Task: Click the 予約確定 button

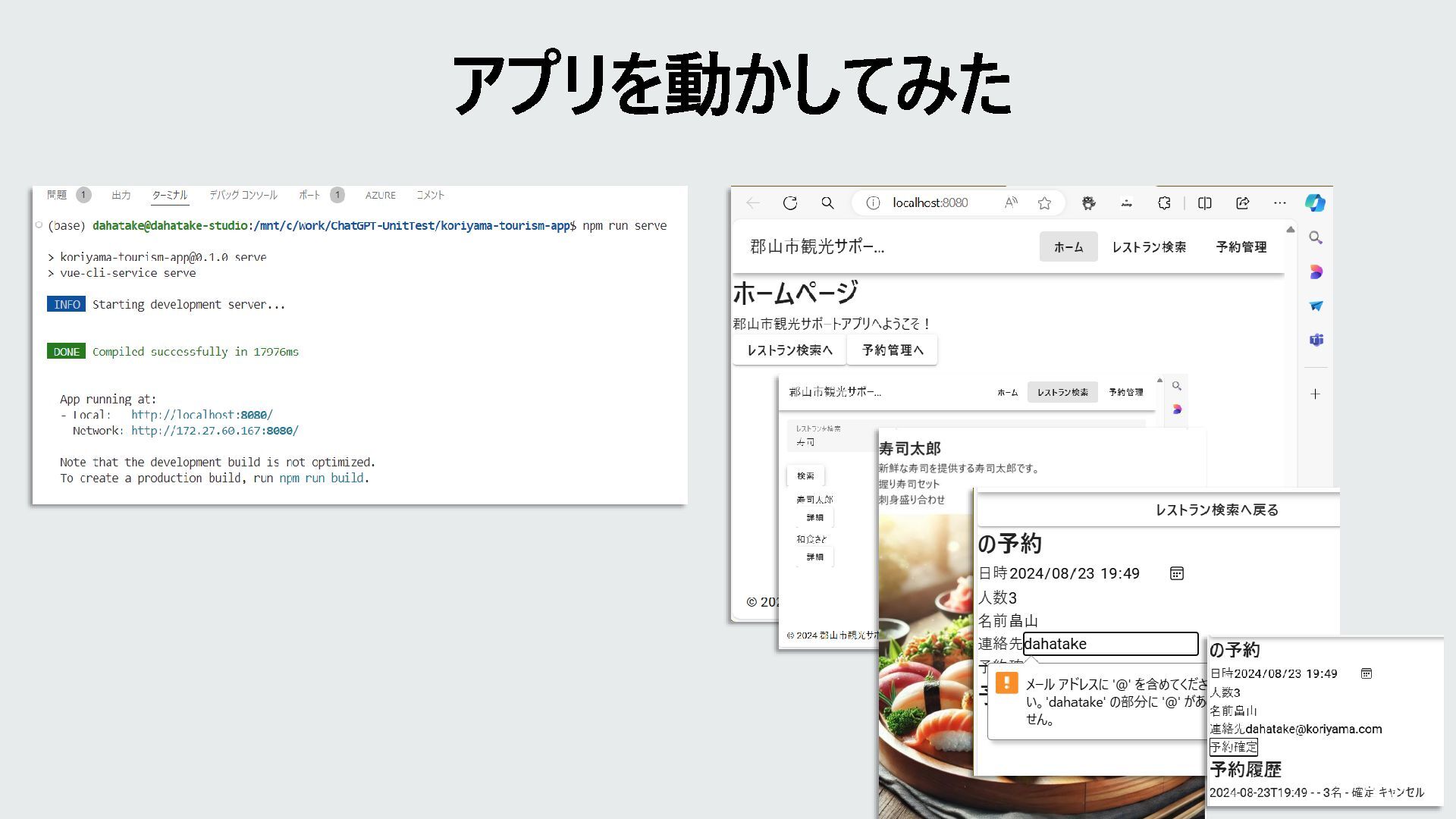Action: pyautogui.click(x=1233, y=747)
